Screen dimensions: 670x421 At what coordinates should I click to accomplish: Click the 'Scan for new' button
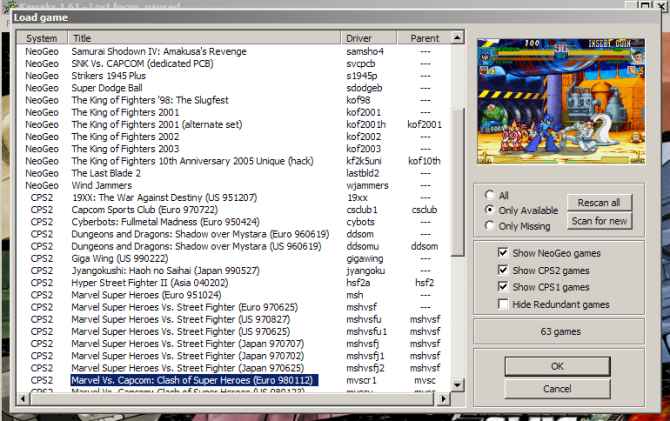(600, 221)
